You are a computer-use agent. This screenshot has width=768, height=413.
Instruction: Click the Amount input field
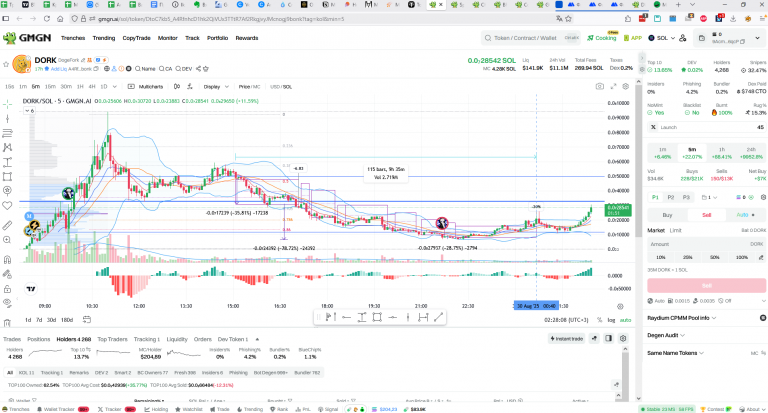click(706, 243)
